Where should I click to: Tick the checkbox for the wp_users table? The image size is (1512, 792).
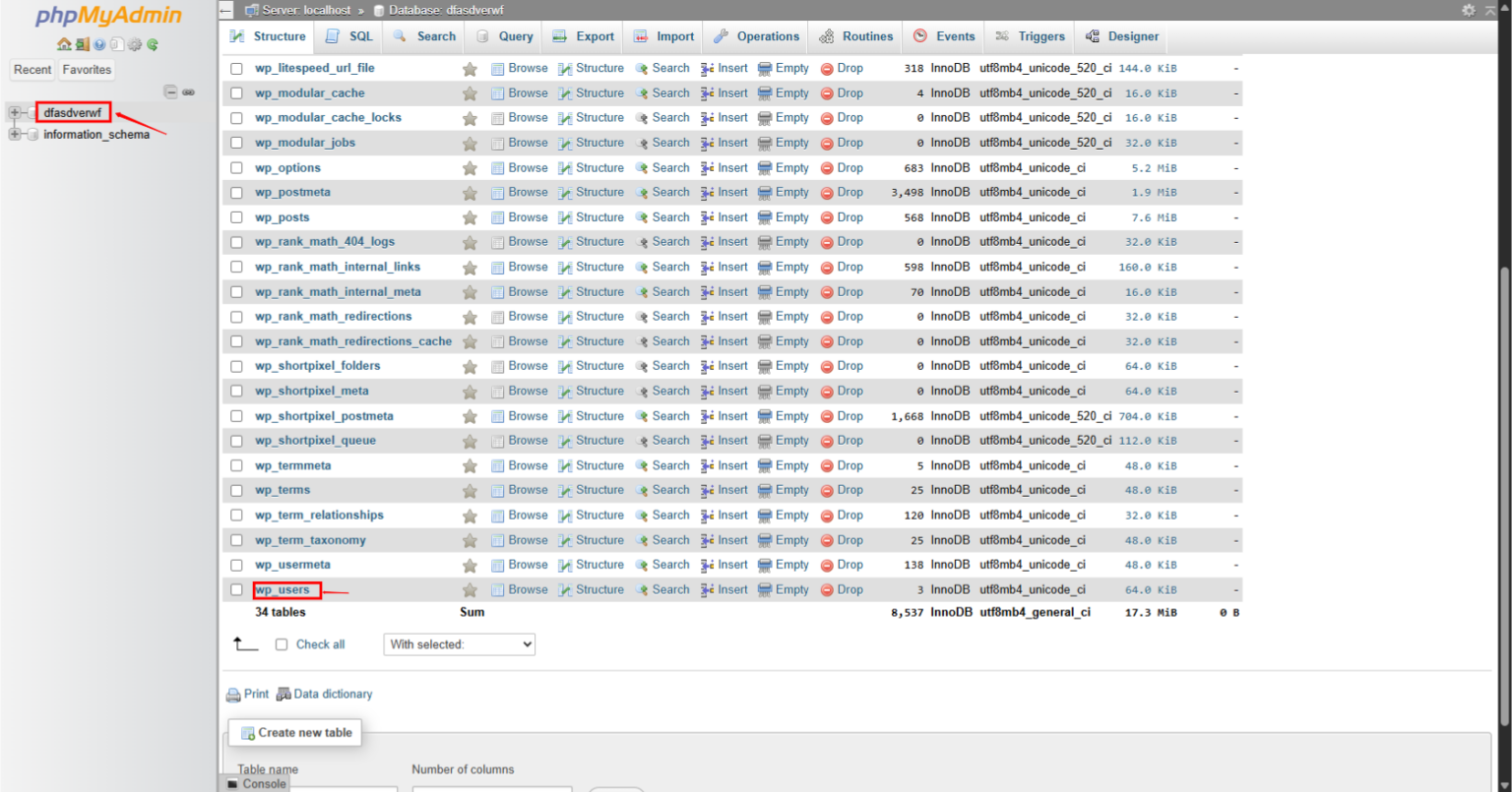pyautogui.click(x=236, y=590)
